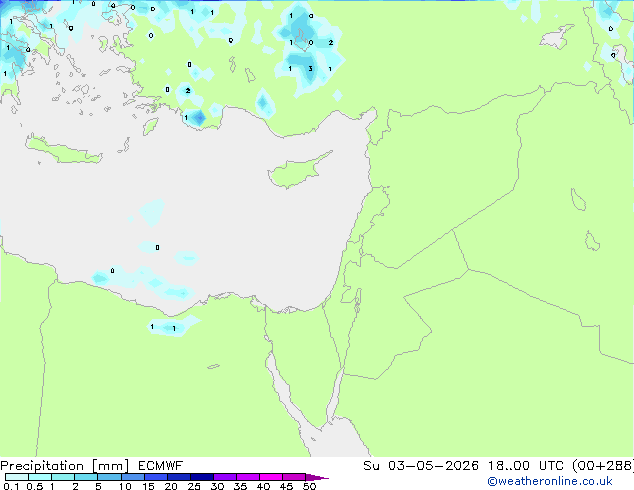The height and width of the screenshot is (490, 634).
Task: Pick the 25 to 30 mm dark blue swatch
Action: tap(202, 477)
